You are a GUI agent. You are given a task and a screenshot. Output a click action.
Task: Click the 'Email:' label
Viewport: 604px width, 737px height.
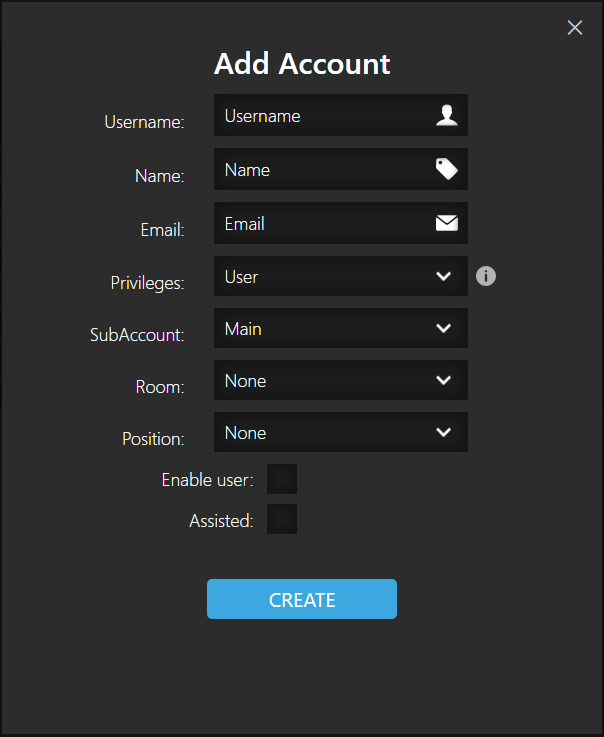point(162,230)
